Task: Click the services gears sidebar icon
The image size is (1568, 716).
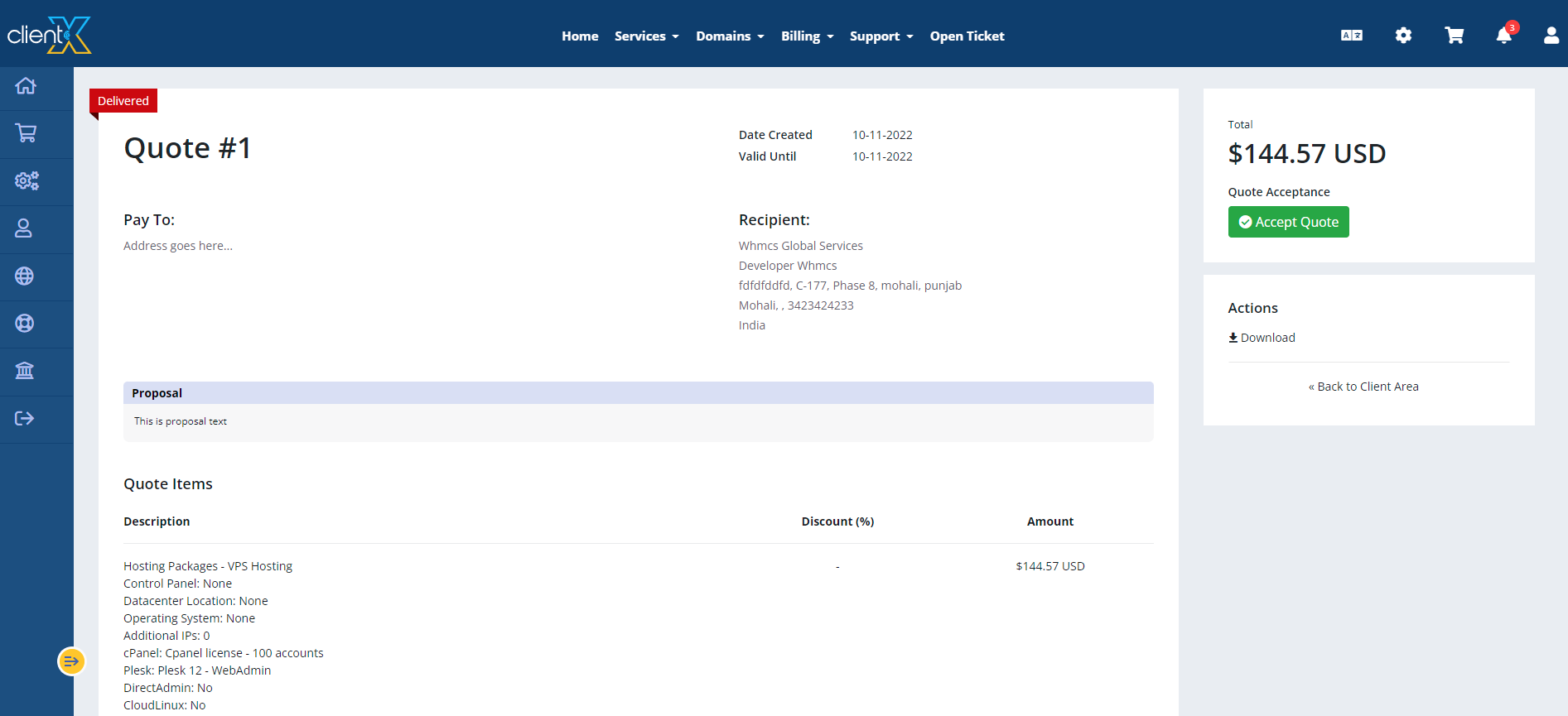Action: pos(27,181)
